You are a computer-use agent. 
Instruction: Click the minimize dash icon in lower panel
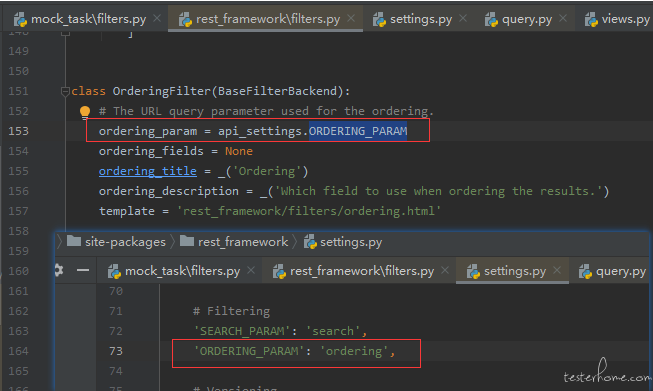point(83,270)
